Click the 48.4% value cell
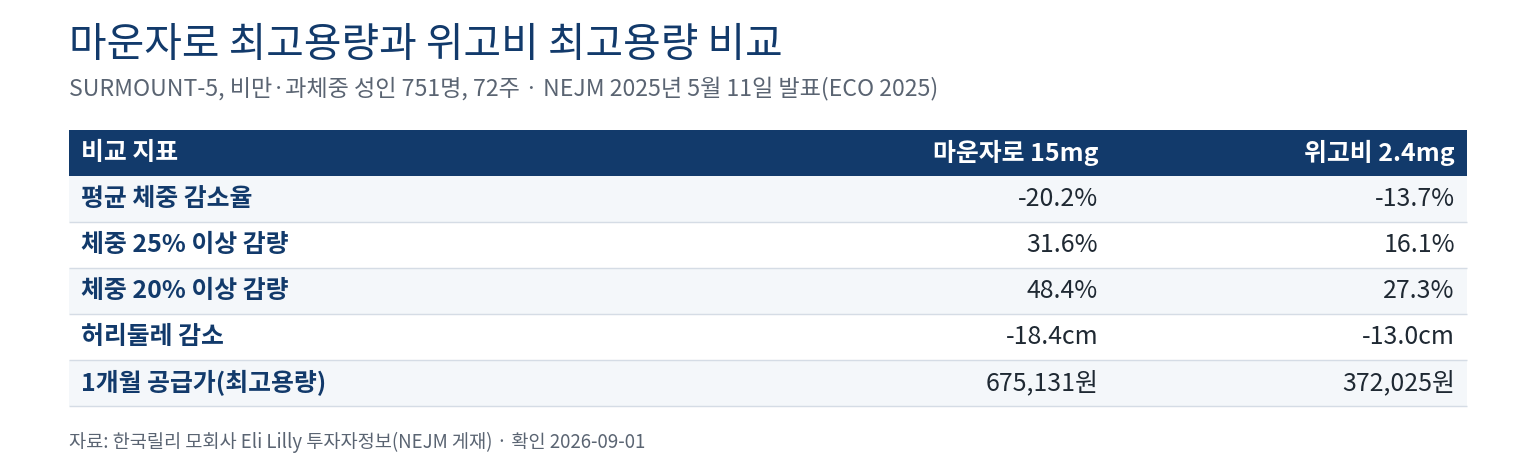 1062,290
